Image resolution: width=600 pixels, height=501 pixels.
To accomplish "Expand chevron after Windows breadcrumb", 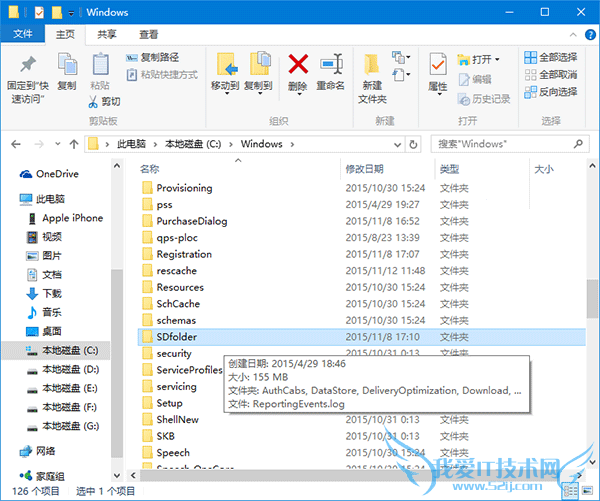I will point(292,144).
